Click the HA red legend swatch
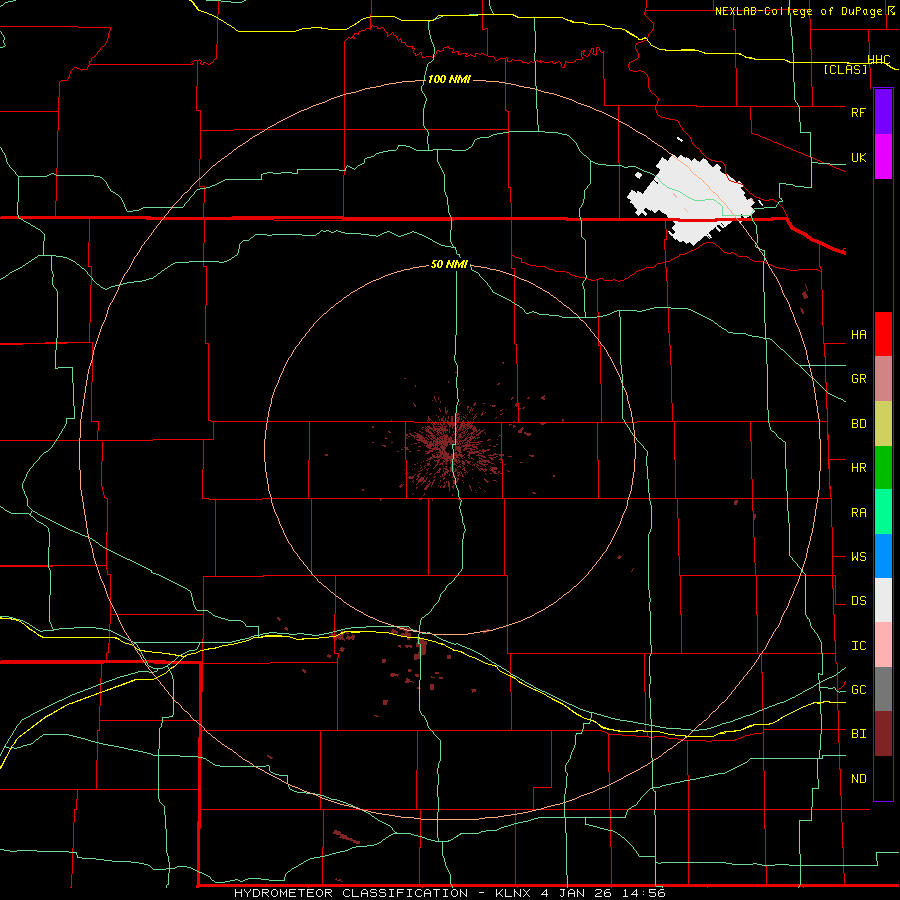This screenshot has width=900, height=900. coord(883,334)
